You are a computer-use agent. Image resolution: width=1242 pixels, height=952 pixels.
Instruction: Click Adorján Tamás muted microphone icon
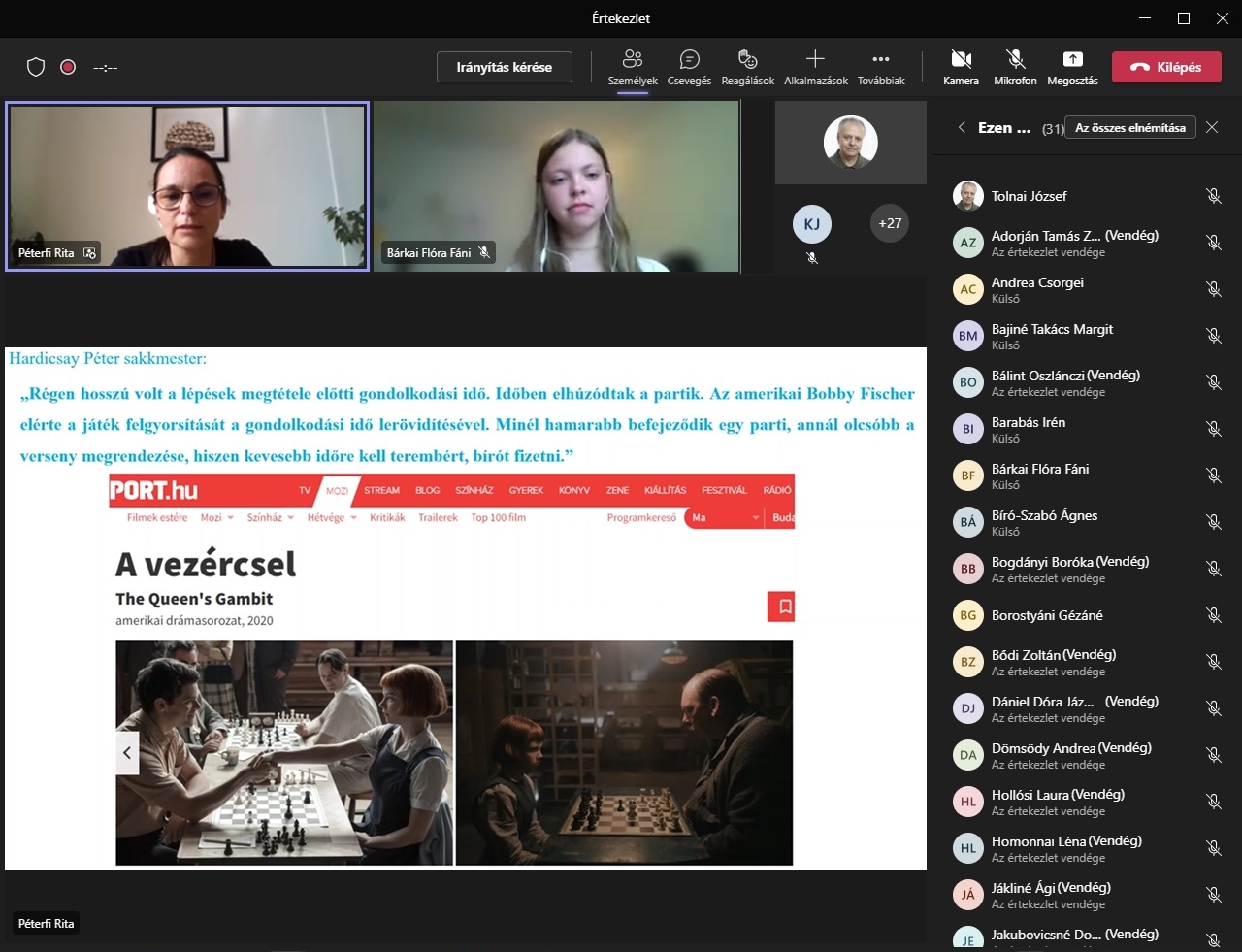[1213, 243]
